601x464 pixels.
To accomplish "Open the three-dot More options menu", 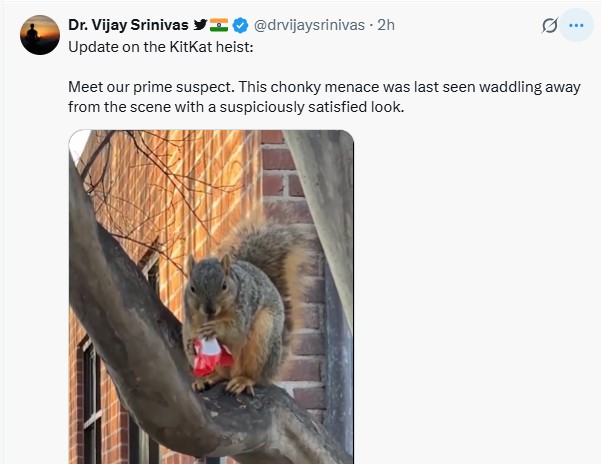I will coord(577,25).
